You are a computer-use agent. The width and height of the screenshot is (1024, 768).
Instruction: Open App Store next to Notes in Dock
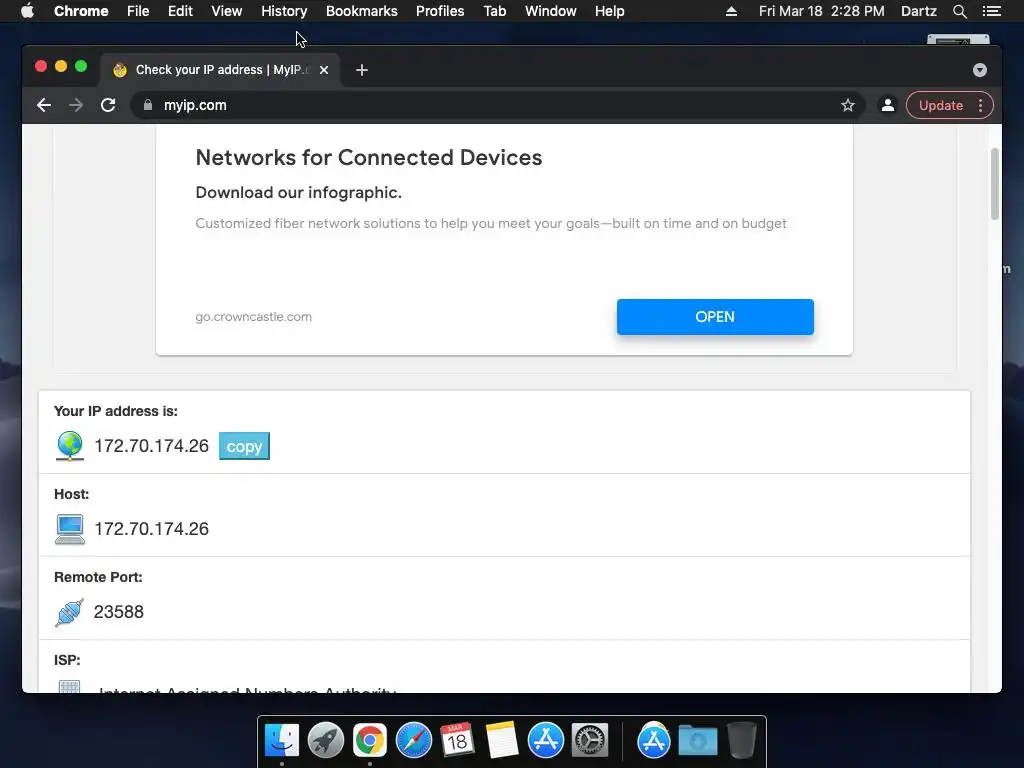(x=546, y=741)
